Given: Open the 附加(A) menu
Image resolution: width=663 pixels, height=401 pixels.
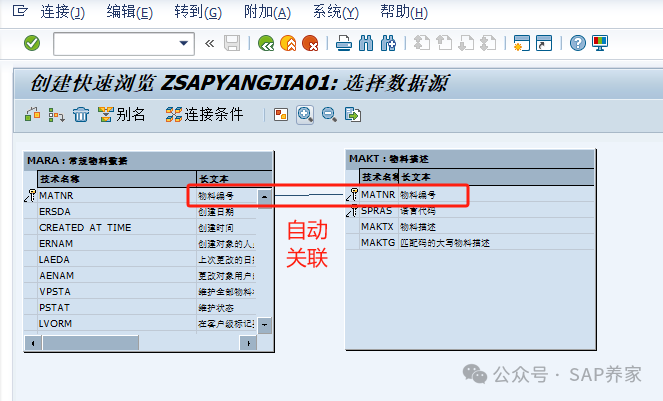Looking at the screenshot, I should 267,12.
